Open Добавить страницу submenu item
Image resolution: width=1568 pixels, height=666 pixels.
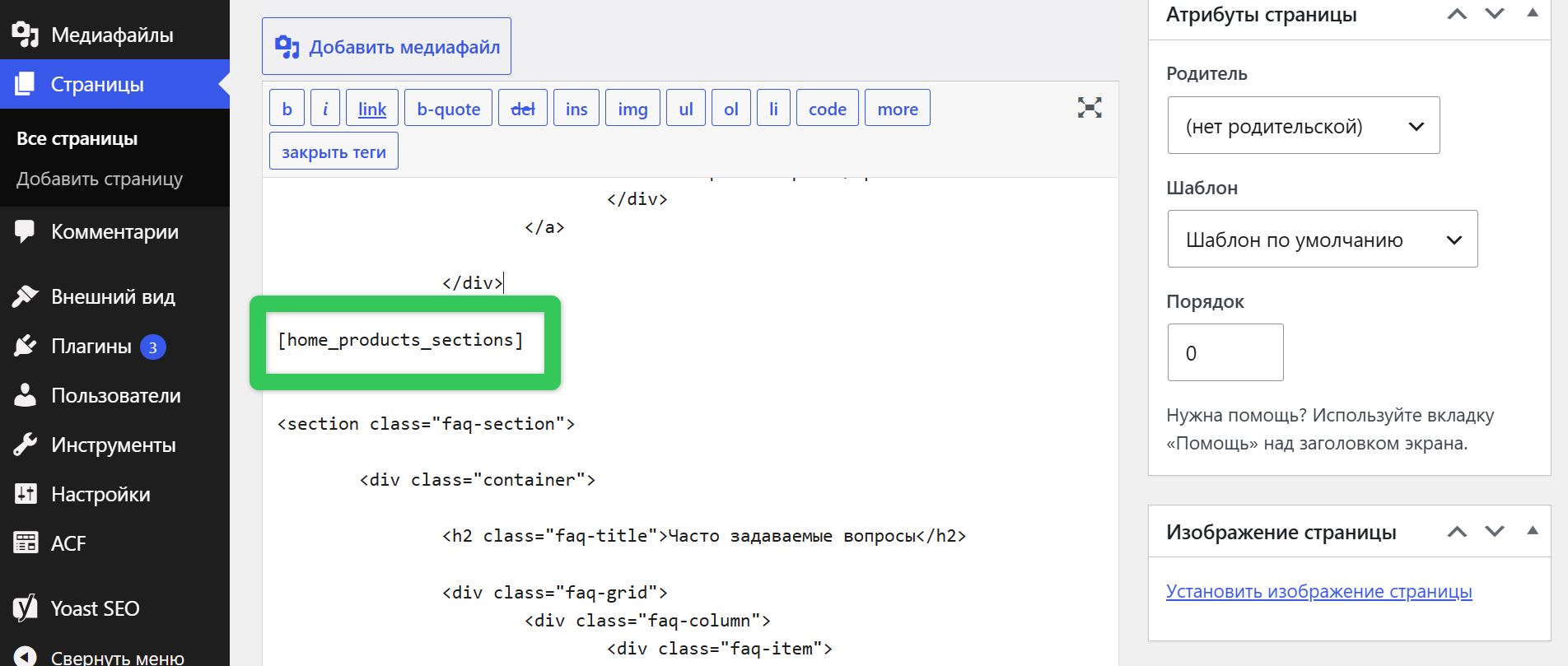click(x=100, y=179)
